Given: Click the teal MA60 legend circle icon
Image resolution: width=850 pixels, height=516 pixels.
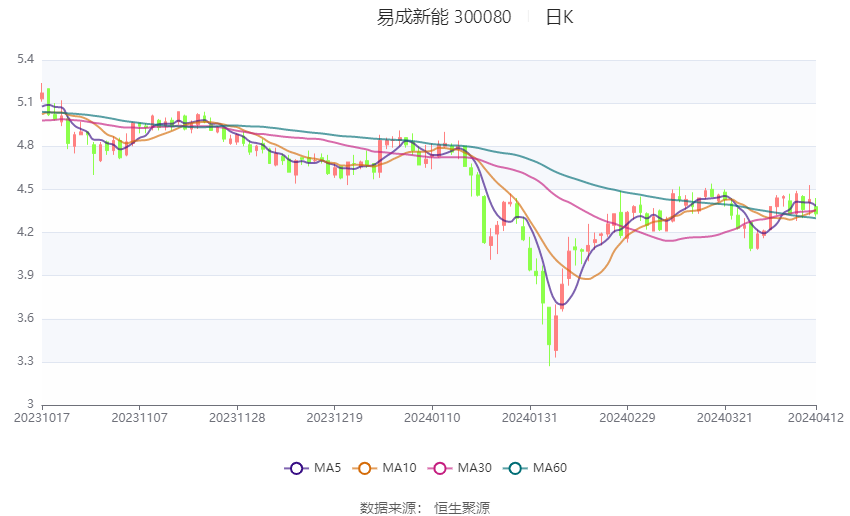Looking at the screenshot, I should click(515, 469).
